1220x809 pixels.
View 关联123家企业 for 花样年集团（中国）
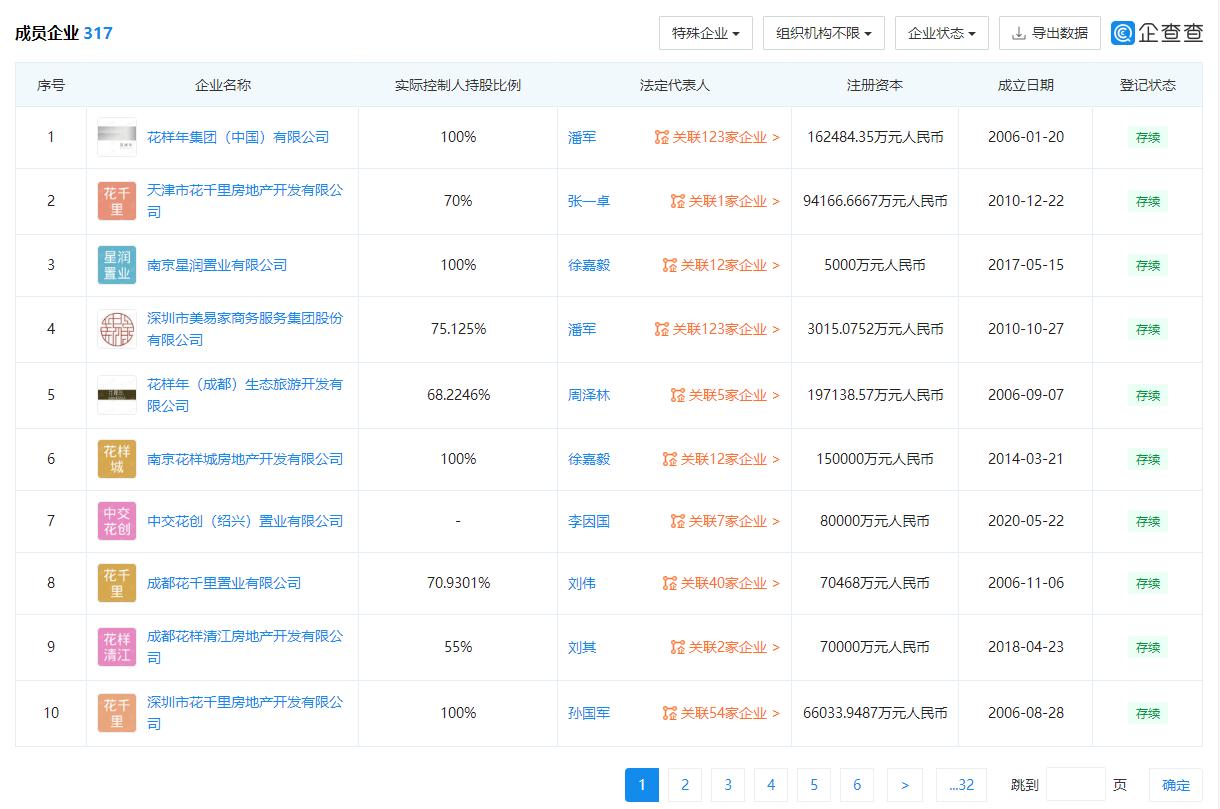[717, 137]
